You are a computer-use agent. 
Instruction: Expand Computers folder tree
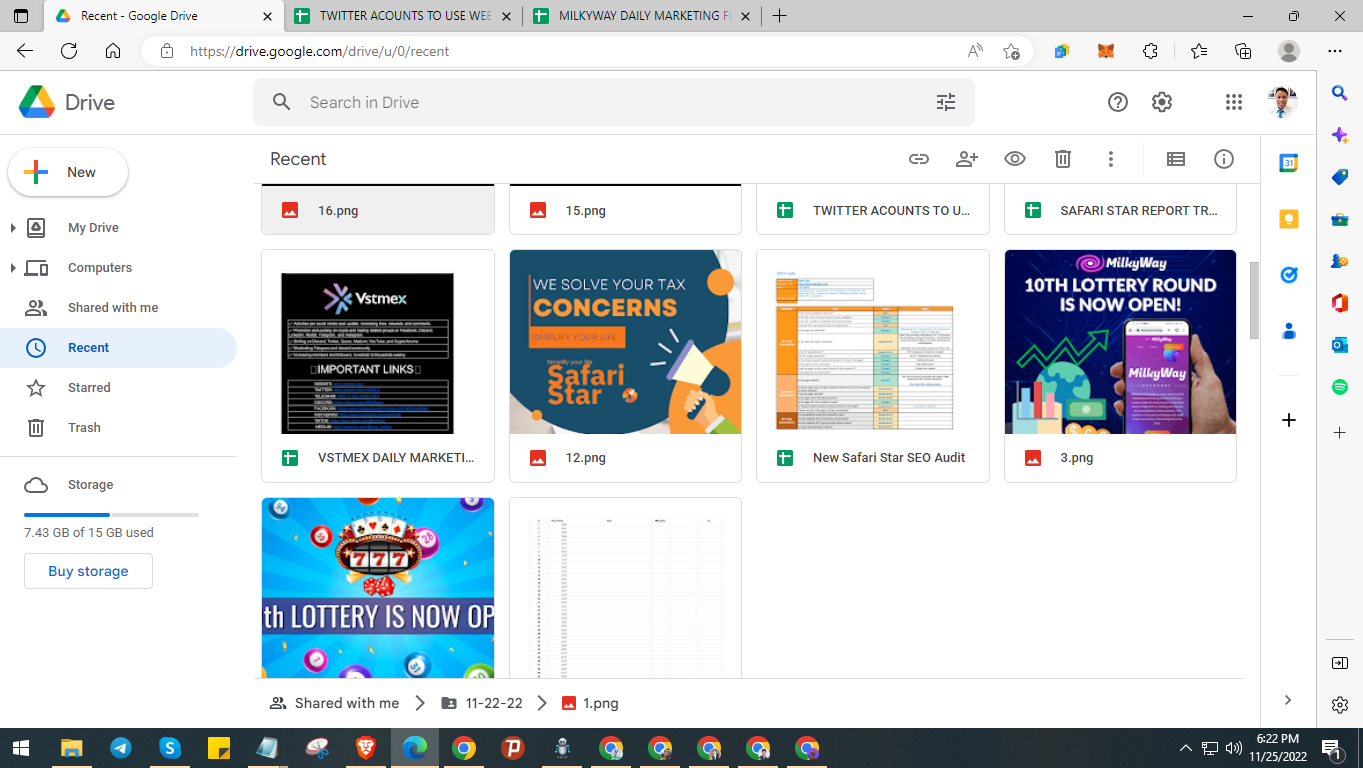(x=13, y=268)
